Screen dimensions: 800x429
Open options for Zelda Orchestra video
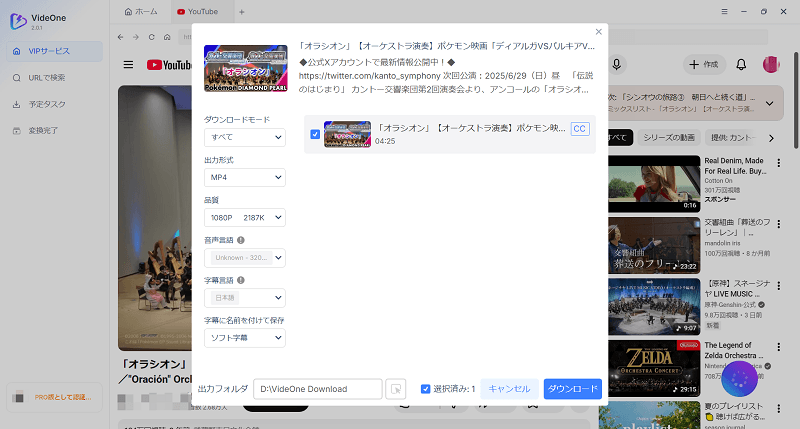pyautogui.click(x=779, y=347)
